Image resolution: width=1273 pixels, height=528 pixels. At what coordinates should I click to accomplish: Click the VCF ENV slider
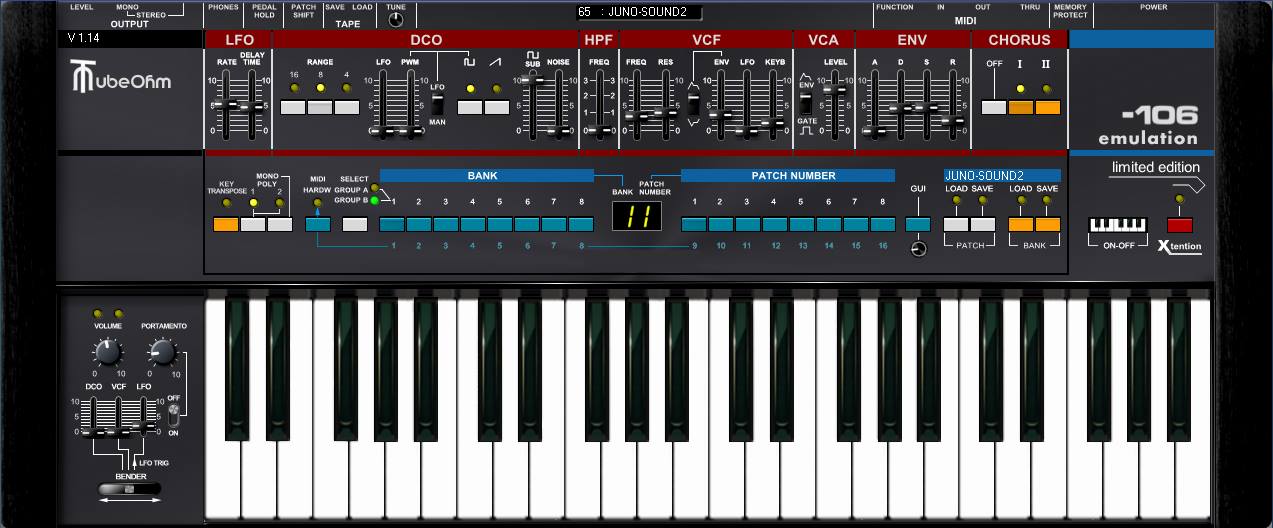click(x=721, y=105)
